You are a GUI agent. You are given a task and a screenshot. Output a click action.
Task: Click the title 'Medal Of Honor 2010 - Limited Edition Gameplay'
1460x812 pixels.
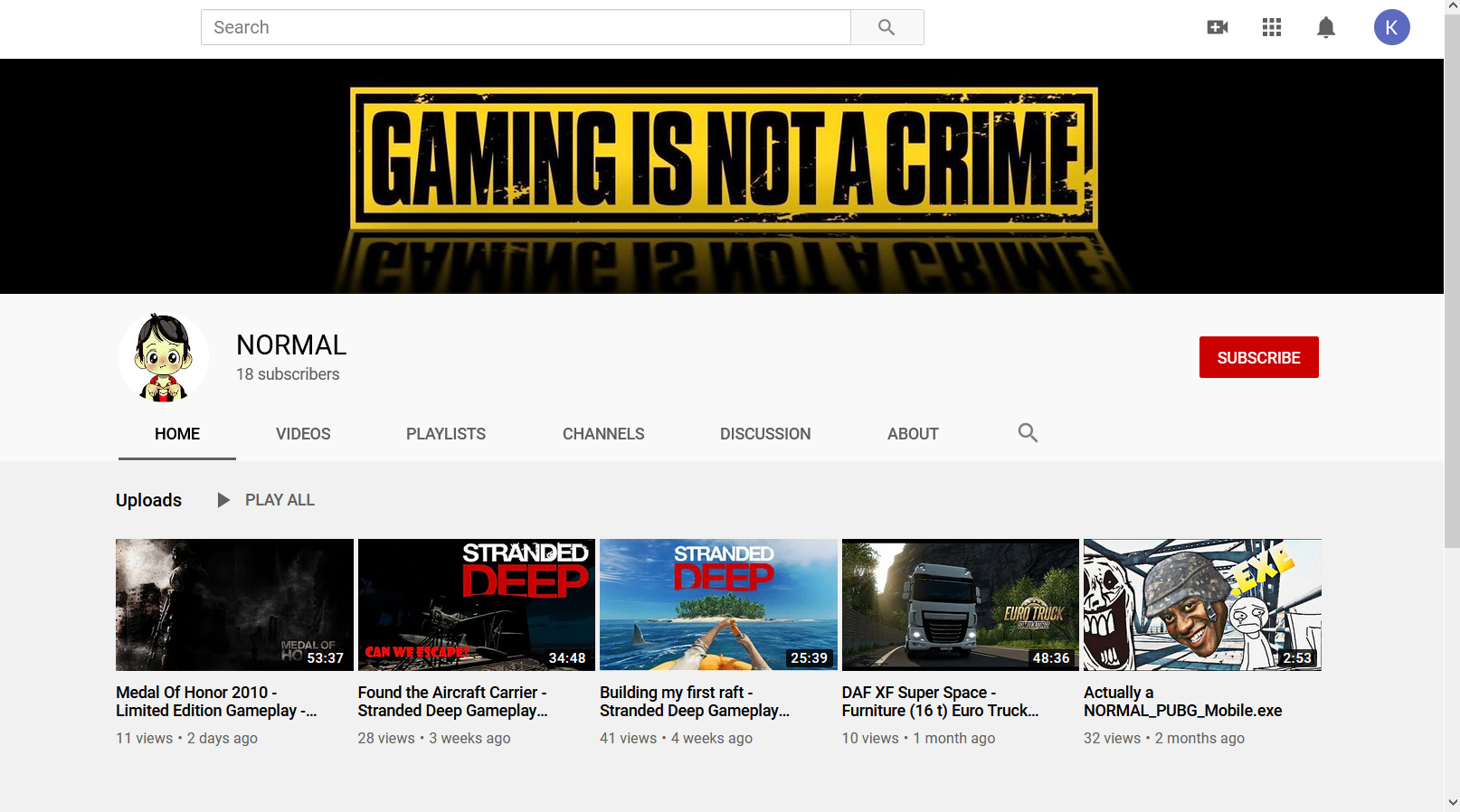(x=216, y=702)
